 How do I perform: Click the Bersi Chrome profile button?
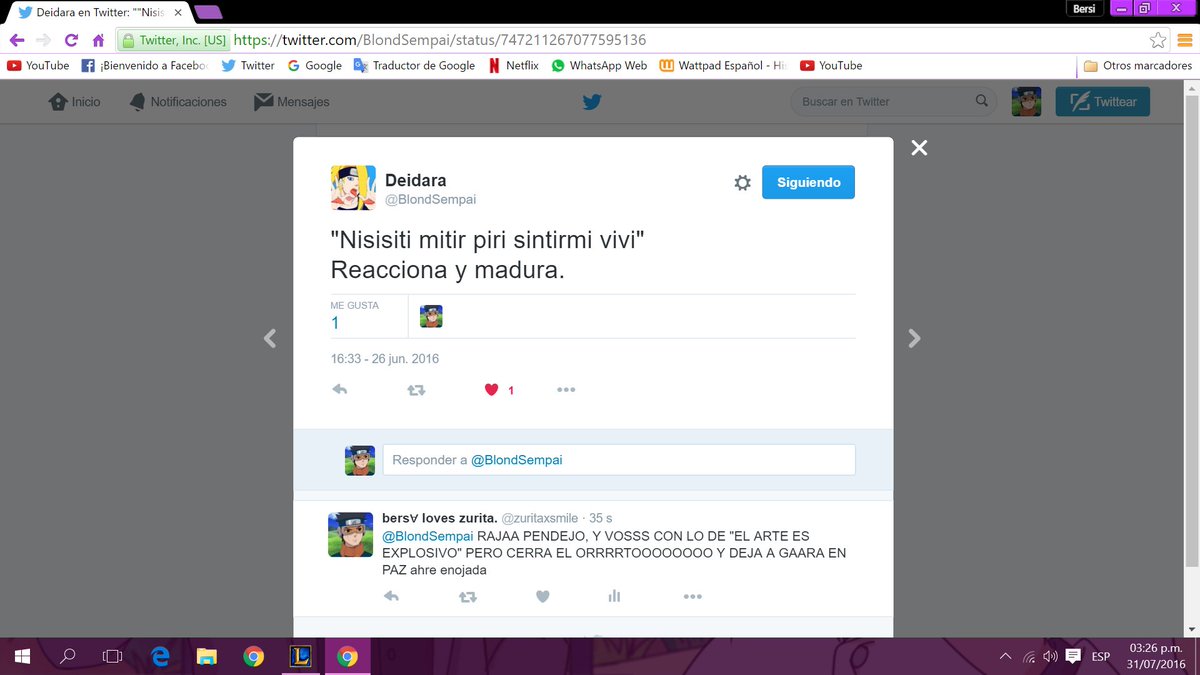point(1084,8)
